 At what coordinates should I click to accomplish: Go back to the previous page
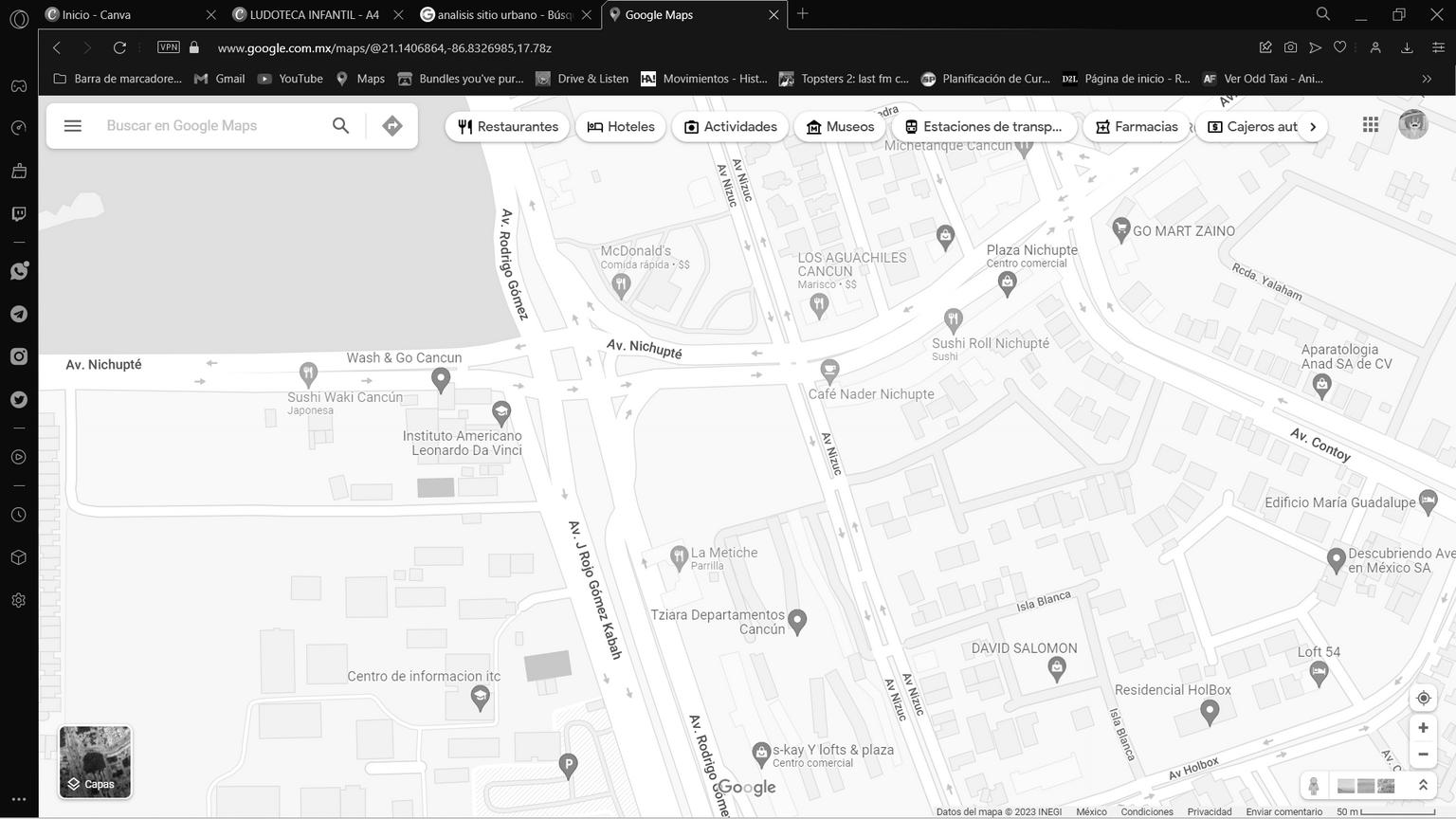pyautogui.click(x=57, y=47)
